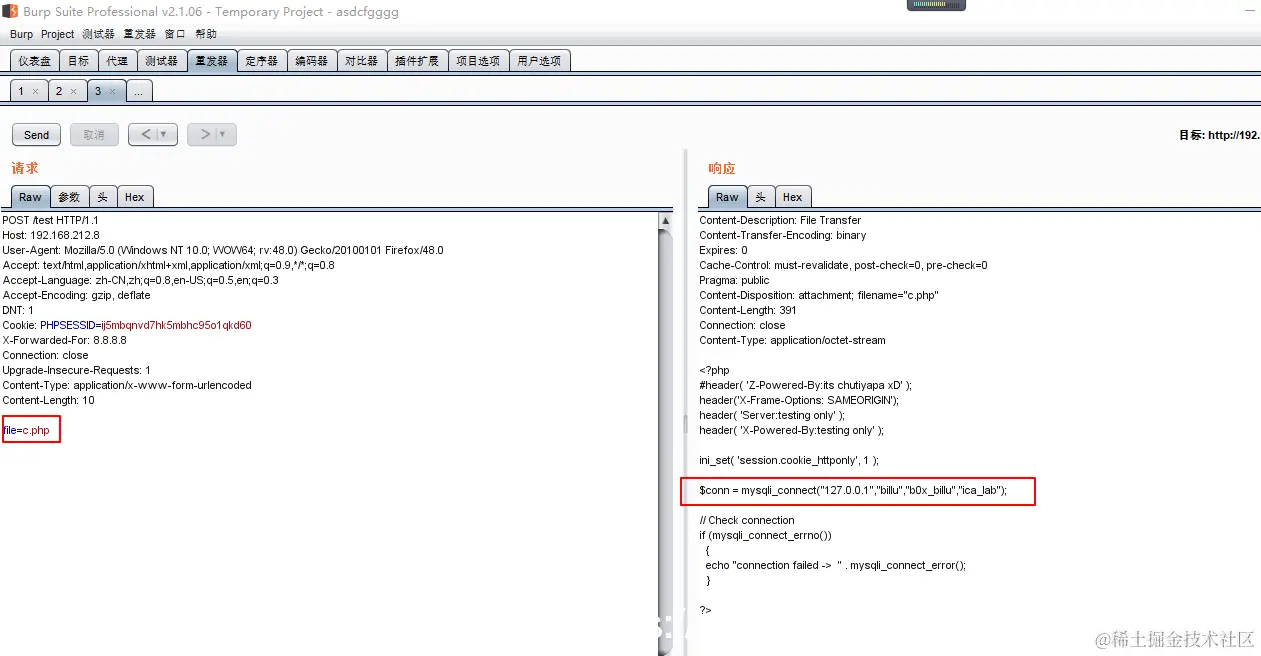The image size is (1261, 656).
Task: Close repeater tab 2 with its ×
Action: [x=73, y=91]
